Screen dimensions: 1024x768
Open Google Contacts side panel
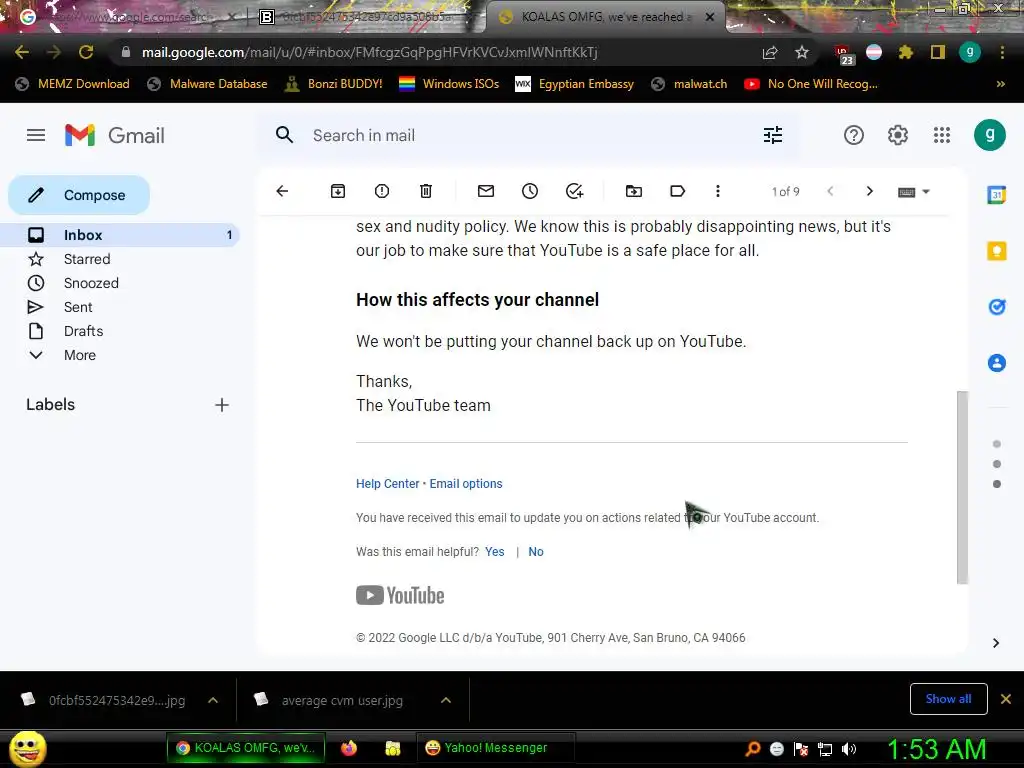[997, 362]
